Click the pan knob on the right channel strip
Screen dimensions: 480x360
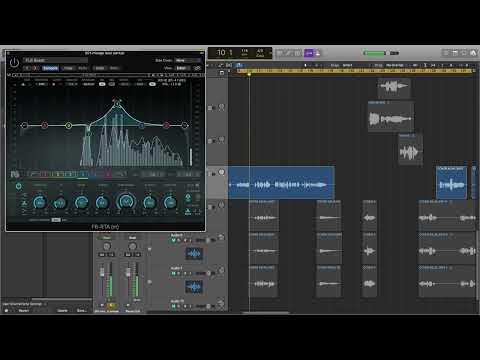pos(132,246)
